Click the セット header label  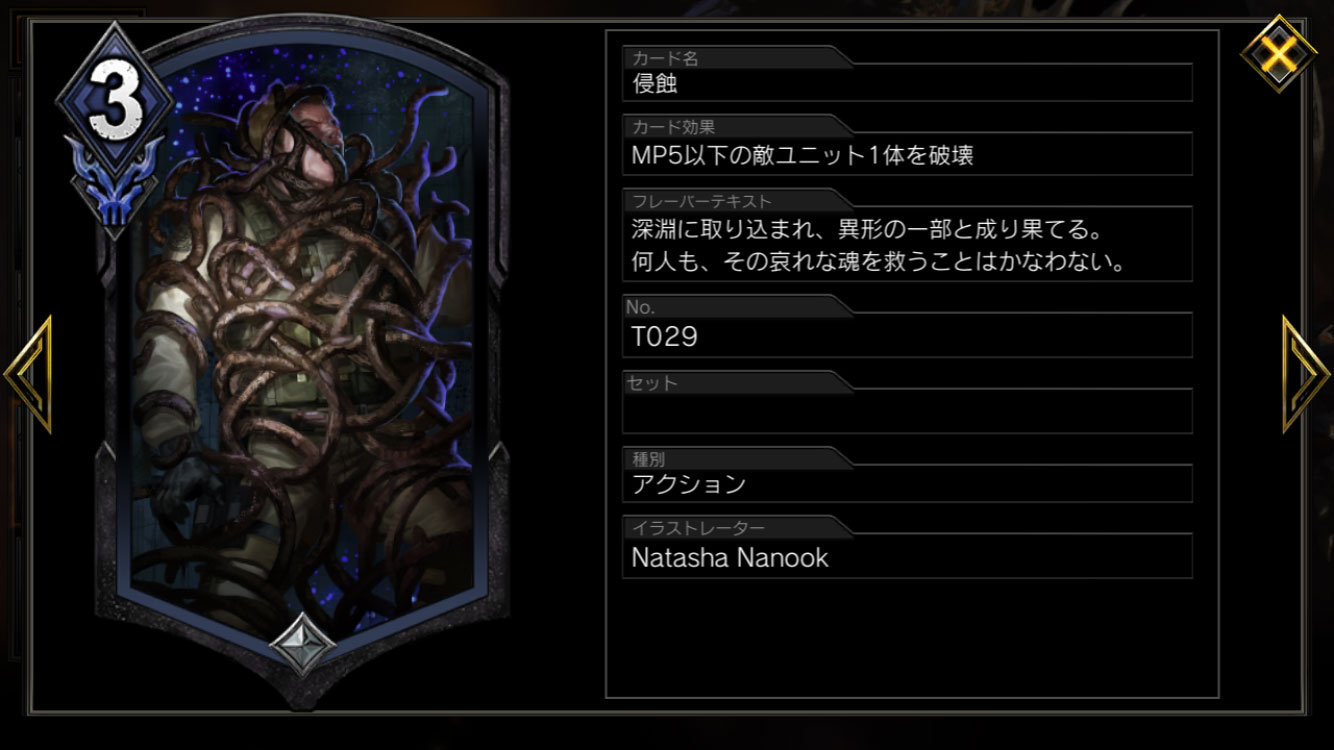(x=652, y=382)
